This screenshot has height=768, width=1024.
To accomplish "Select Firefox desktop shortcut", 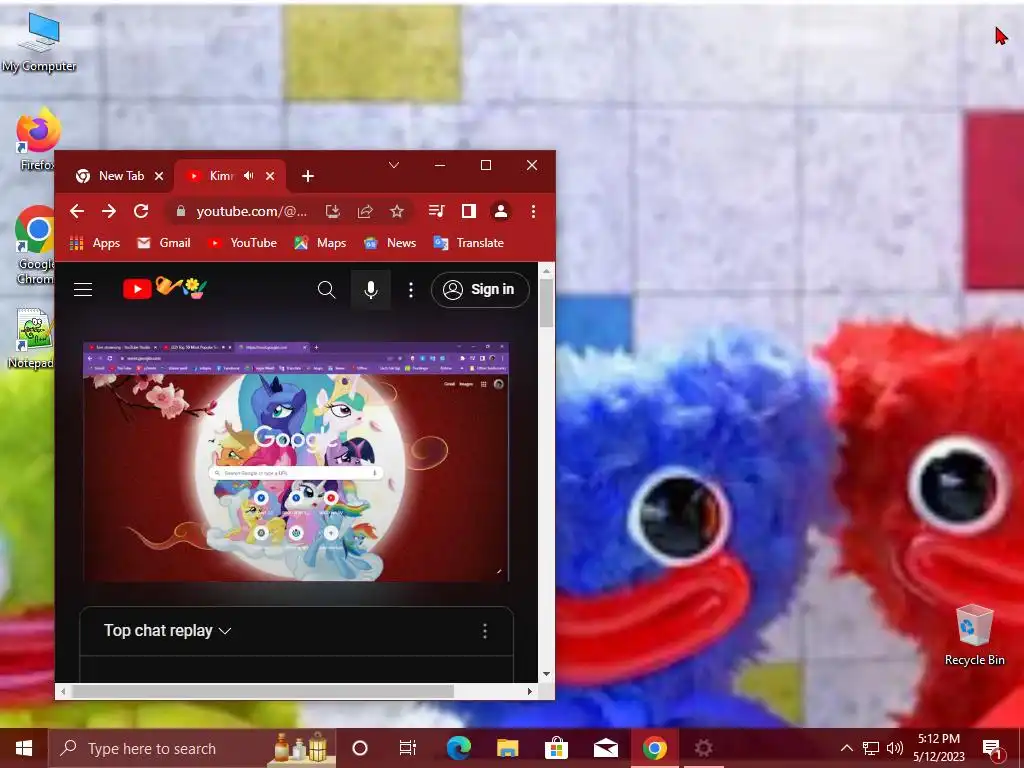I will (x=38, y=139).
